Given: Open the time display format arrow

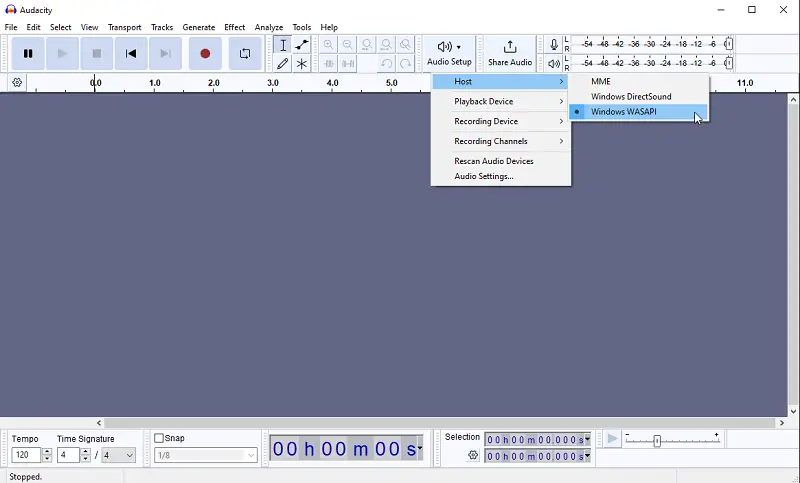Looking at the screenshot, I should coord(420,448).
